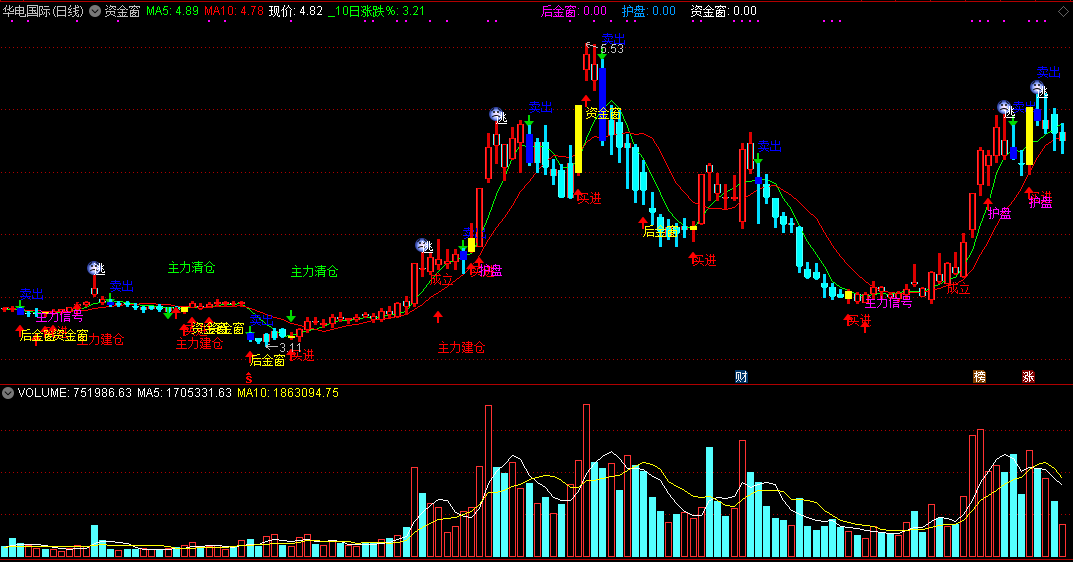The height and width of the screenshot is (562, 1073).
Task: Click the blue 财 marker icon
Action: point(741,376)
